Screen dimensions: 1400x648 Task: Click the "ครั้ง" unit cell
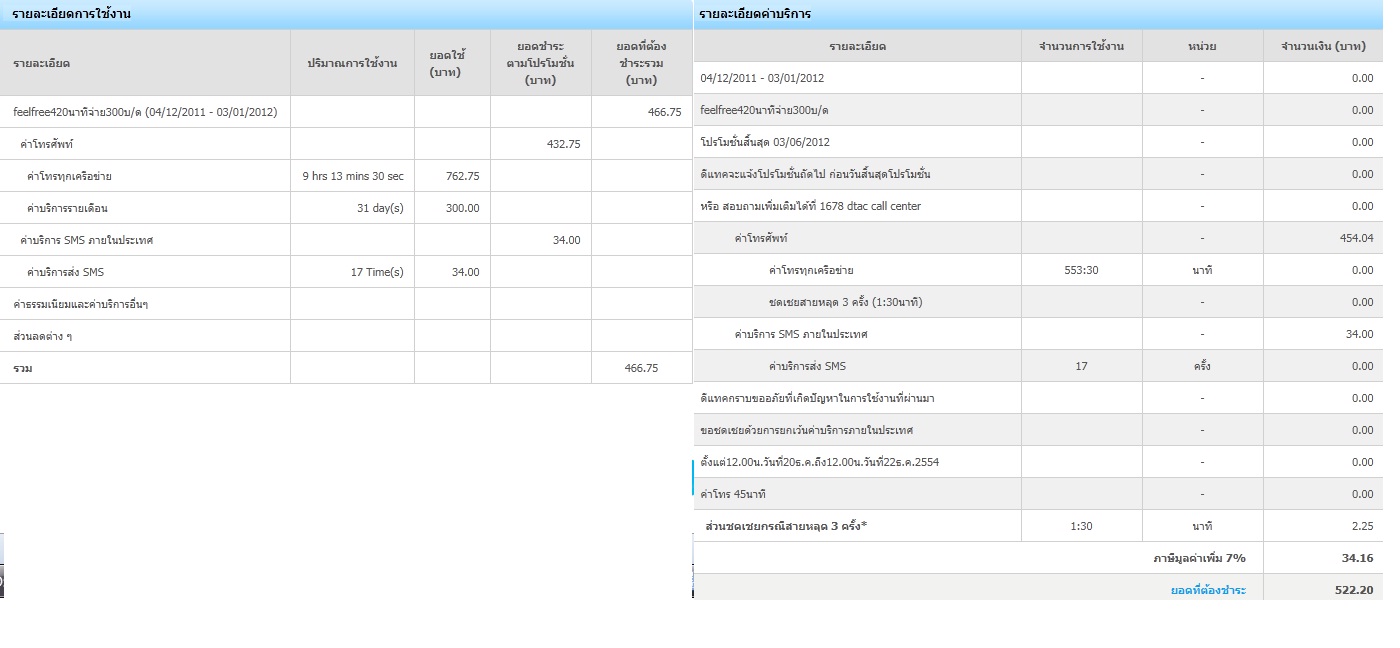pos(1202,366)
